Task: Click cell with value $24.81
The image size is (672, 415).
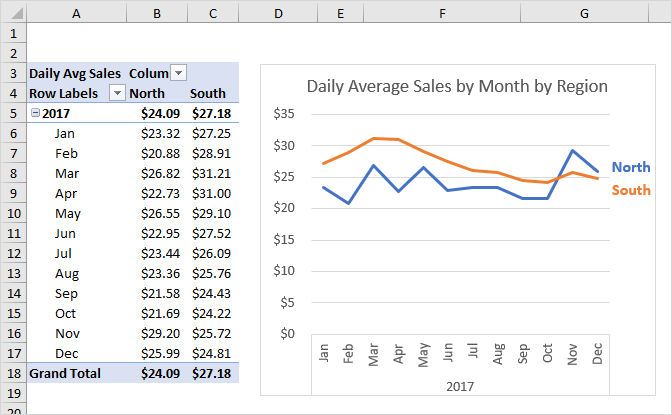Action: (213, 353)
